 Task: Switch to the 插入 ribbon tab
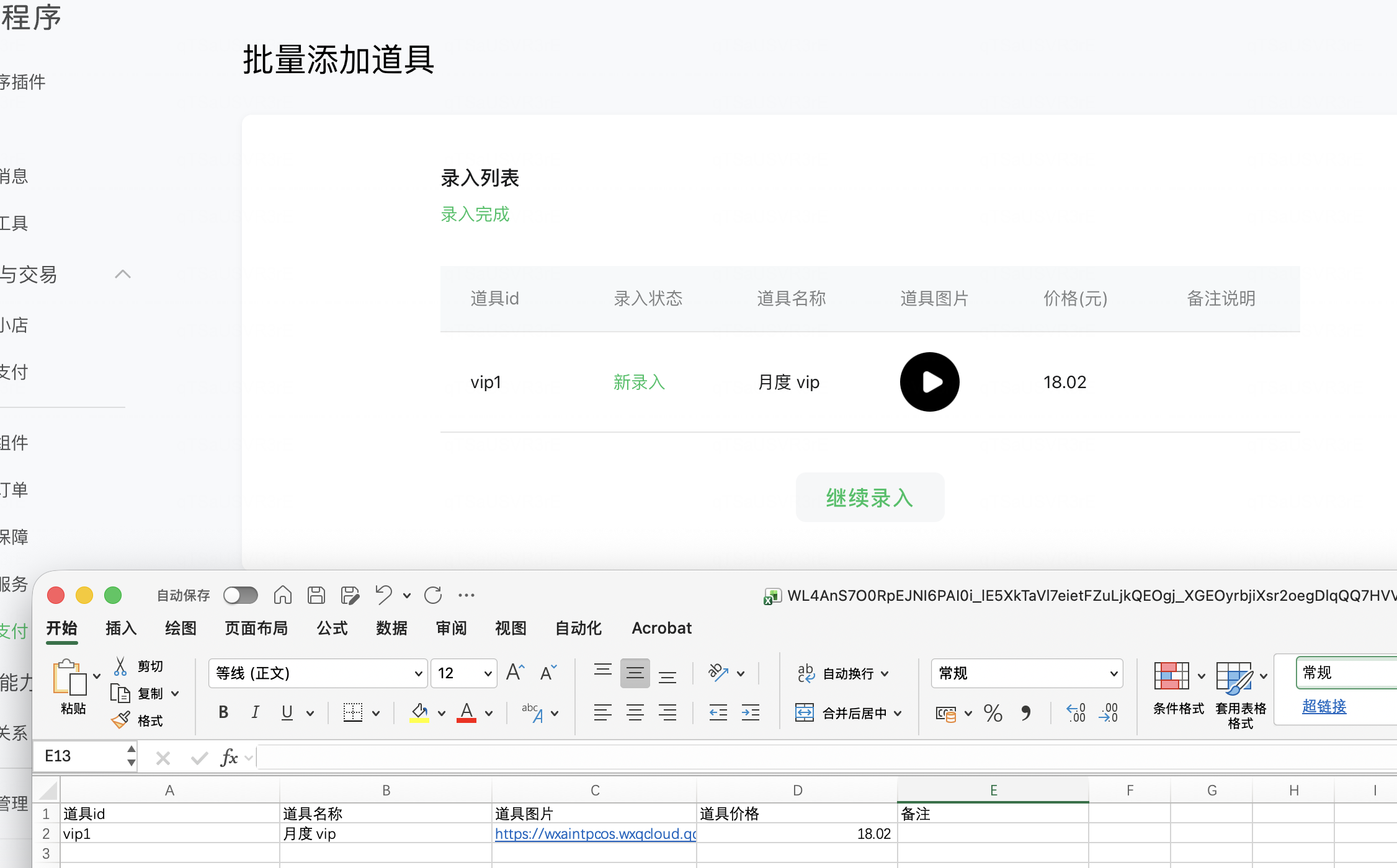tap(121, 628)
